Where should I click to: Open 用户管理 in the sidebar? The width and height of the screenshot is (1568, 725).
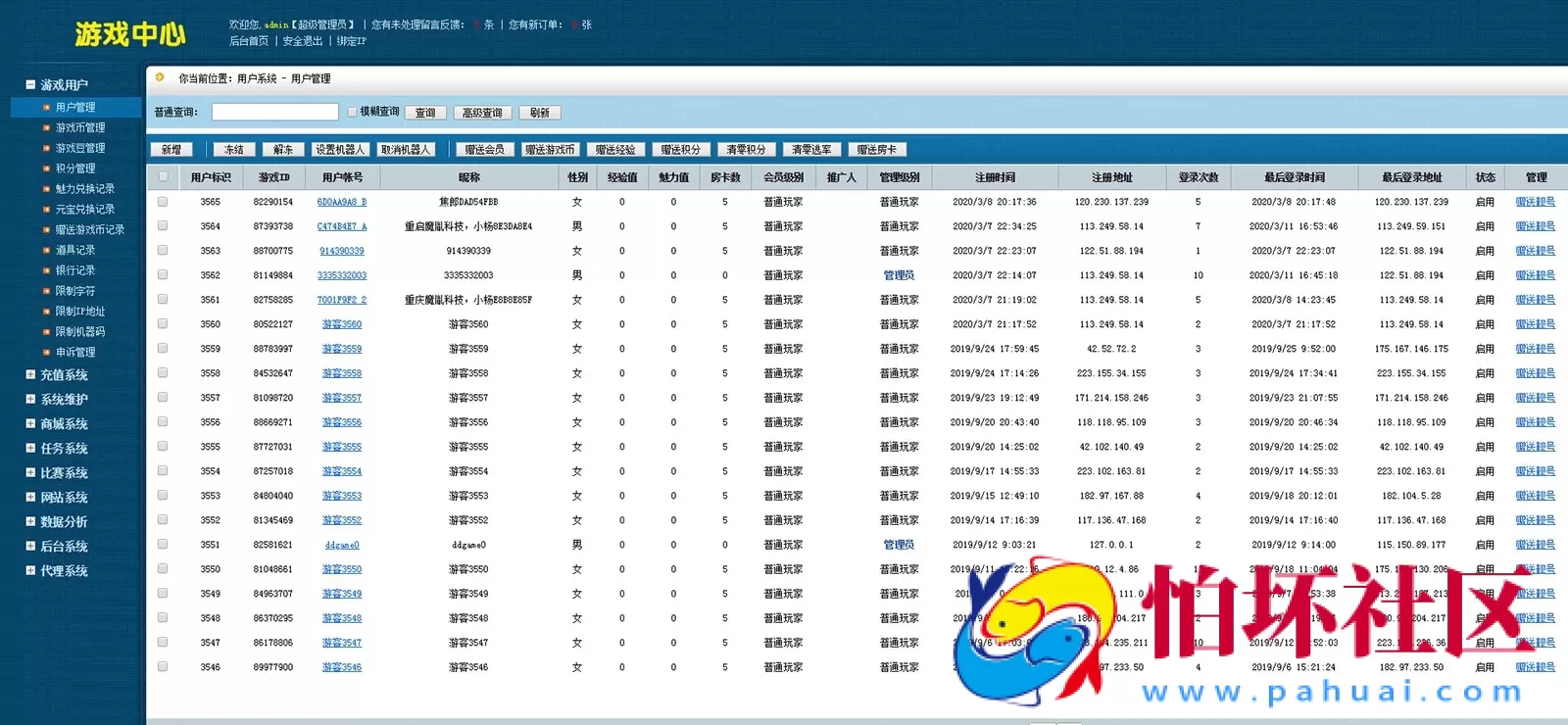[75, 108]
